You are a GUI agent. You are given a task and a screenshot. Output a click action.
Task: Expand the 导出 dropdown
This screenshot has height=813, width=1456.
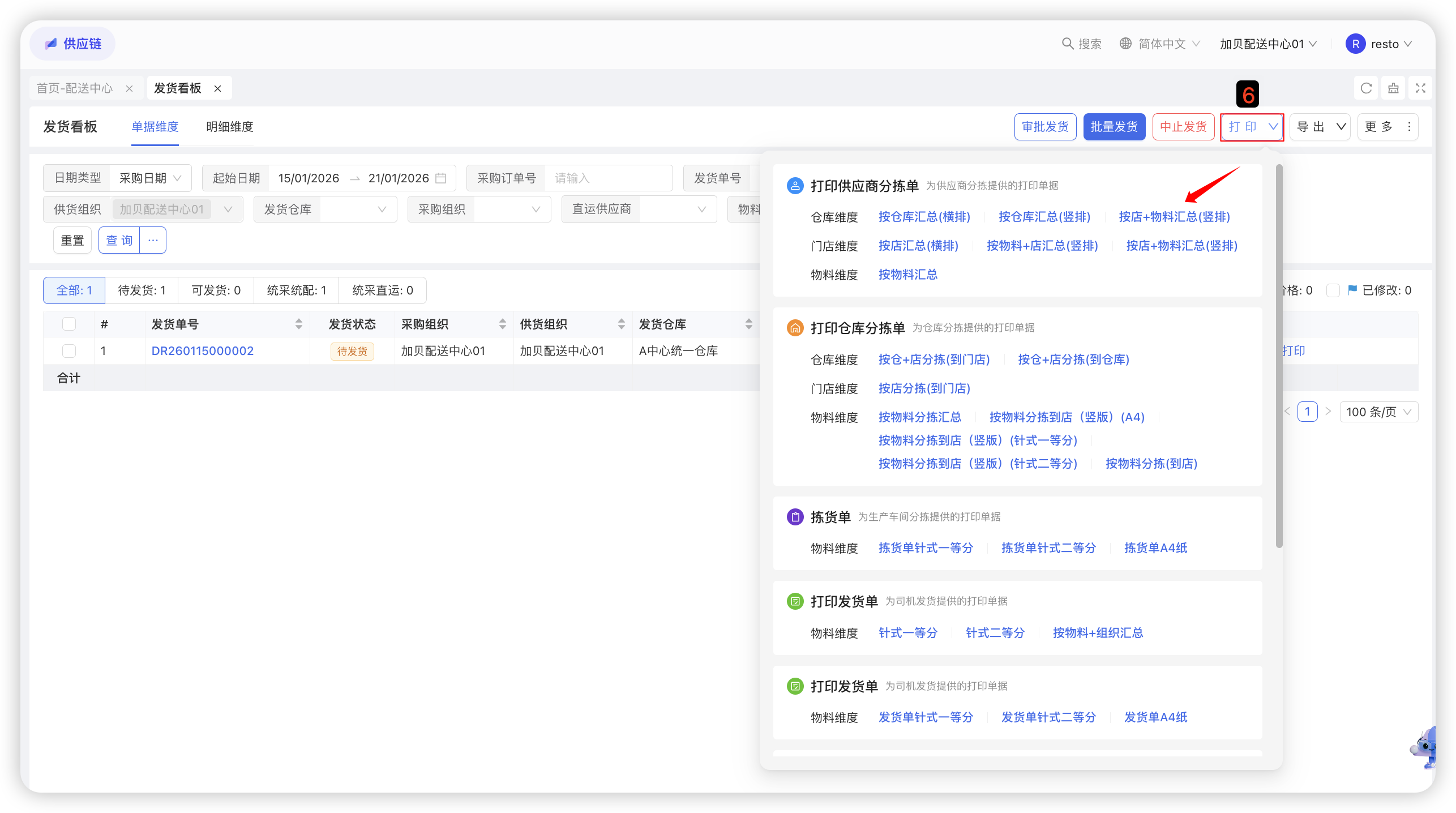click(1341, 127)
